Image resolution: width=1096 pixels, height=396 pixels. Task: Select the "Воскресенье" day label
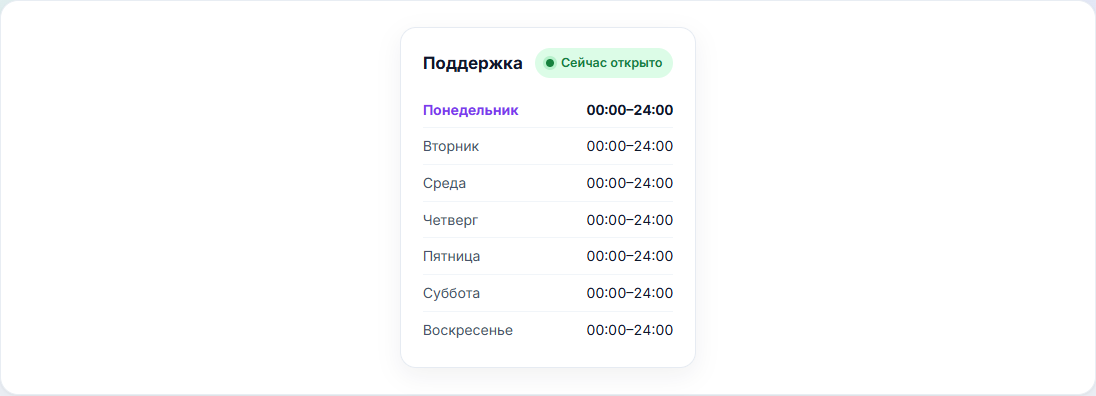point(468,330)
